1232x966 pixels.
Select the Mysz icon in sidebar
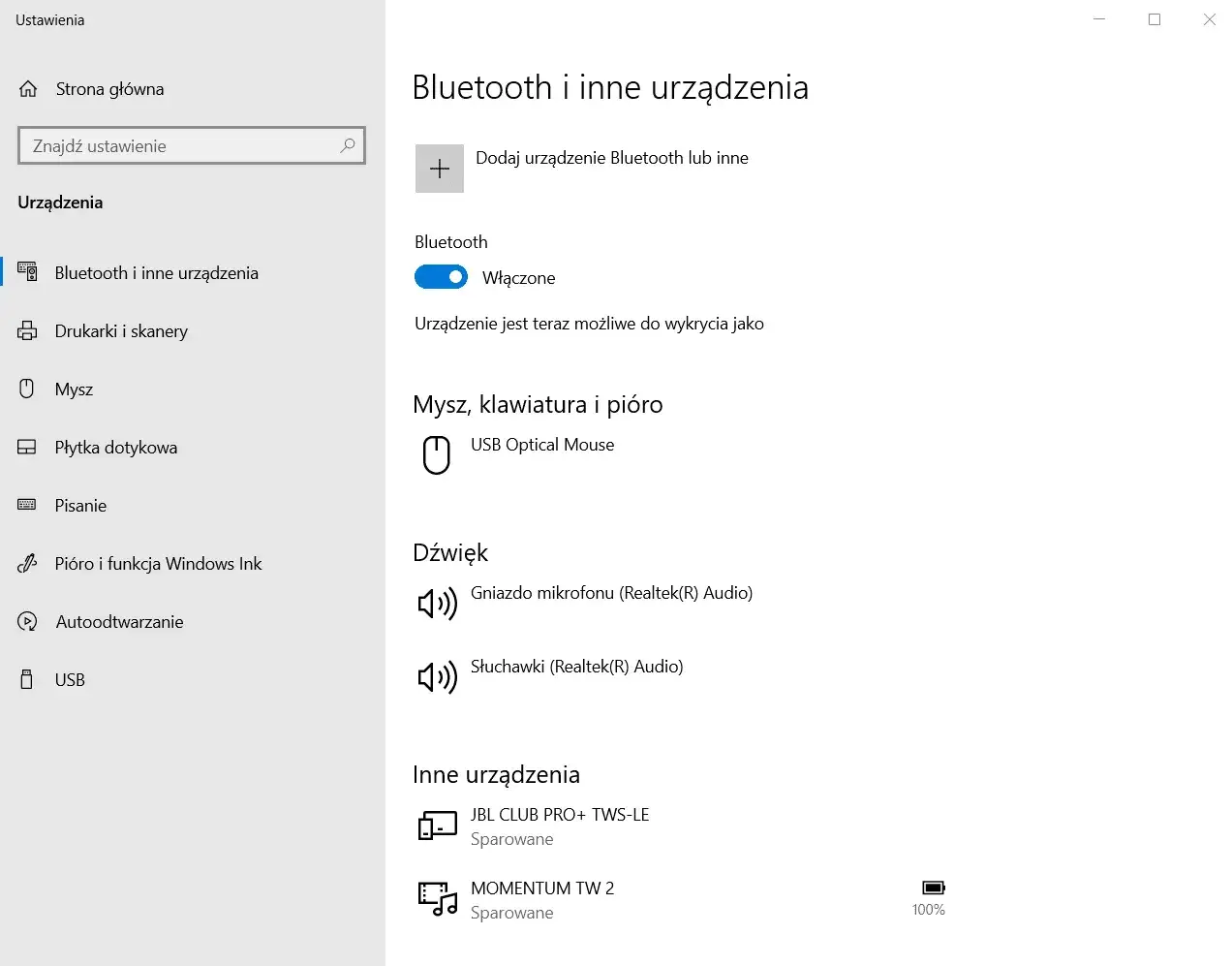26,389
